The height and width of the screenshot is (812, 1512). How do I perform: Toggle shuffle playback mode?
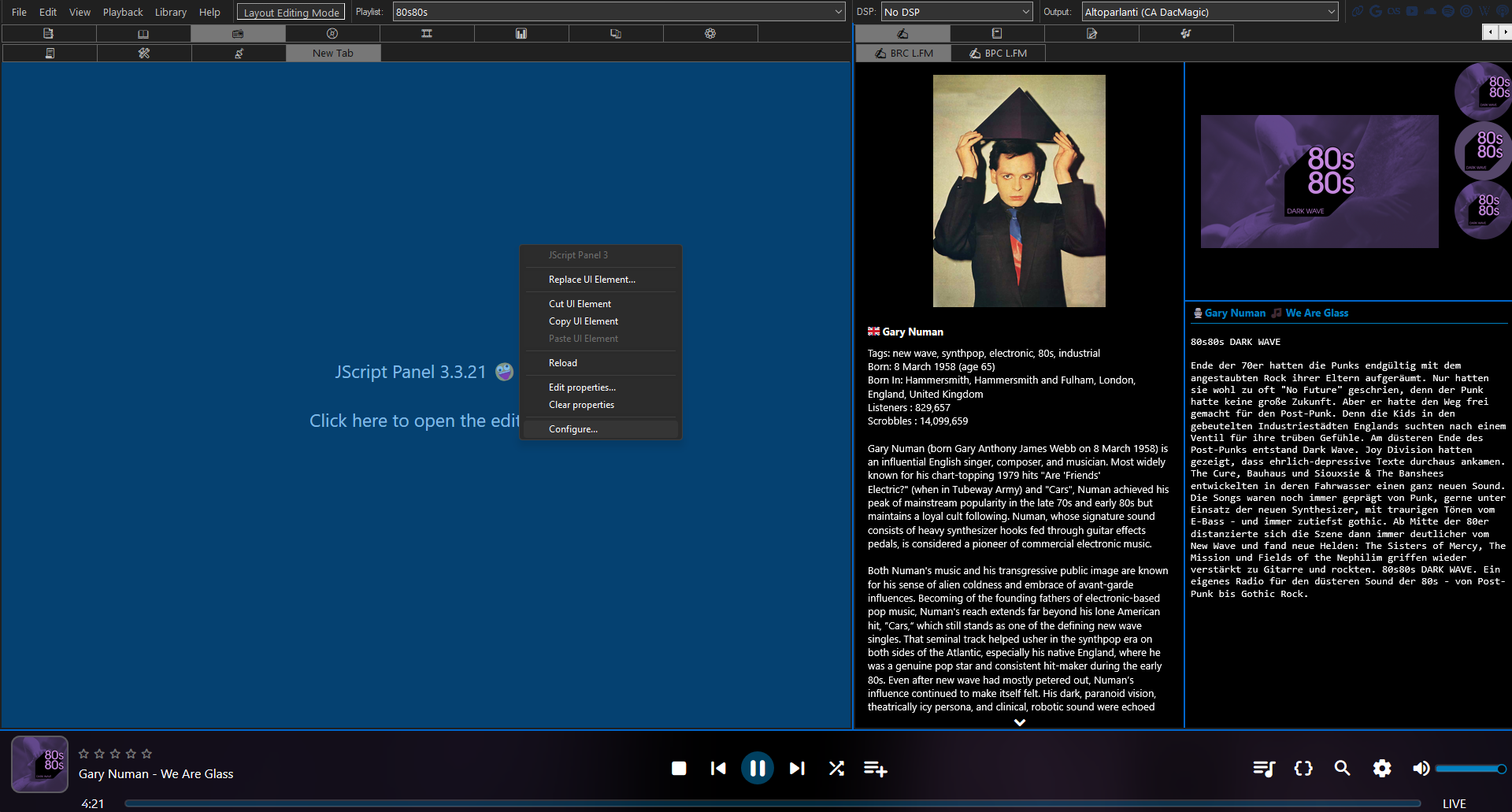(836, 768)
